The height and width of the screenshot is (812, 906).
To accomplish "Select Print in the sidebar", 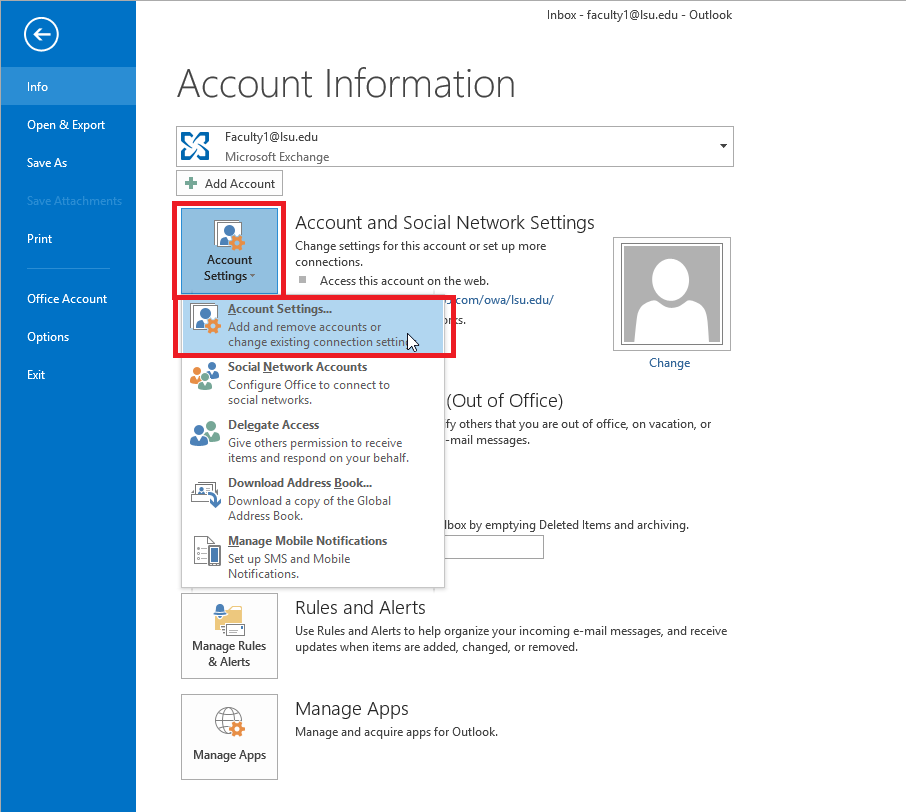I will [x=68, y=239].
